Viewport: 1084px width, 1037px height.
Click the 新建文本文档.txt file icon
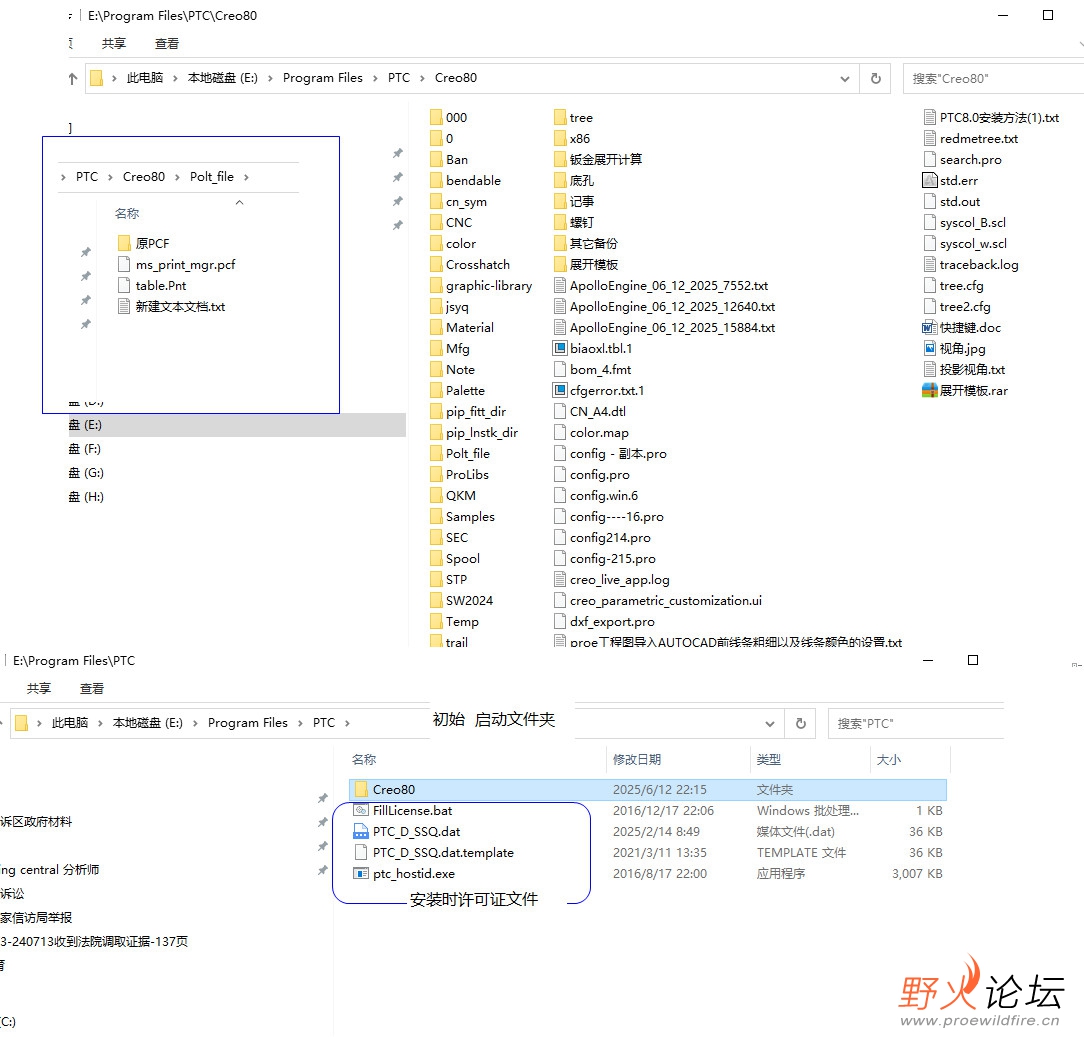pos(124,306)
